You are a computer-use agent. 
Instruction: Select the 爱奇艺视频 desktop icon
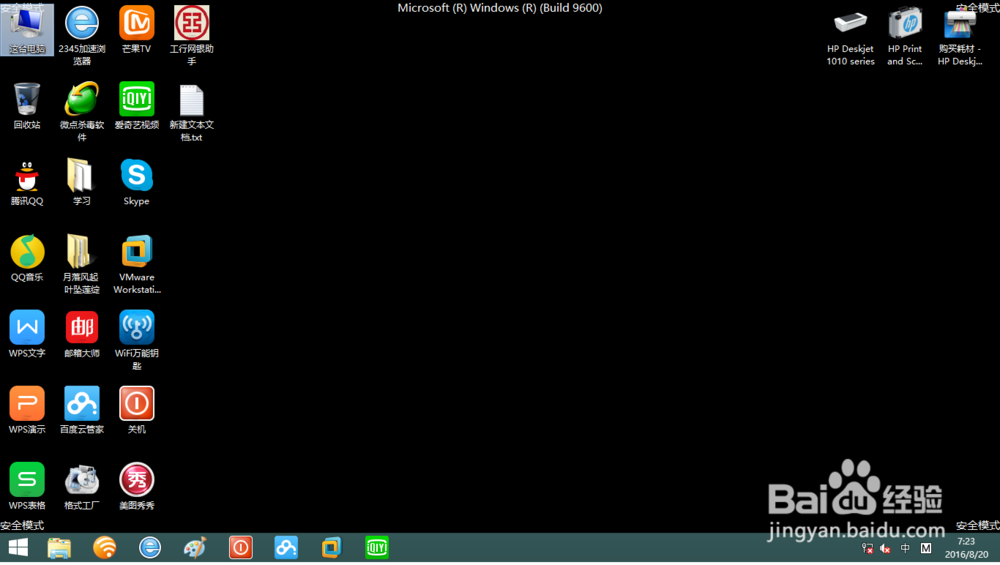coord(136,106)
